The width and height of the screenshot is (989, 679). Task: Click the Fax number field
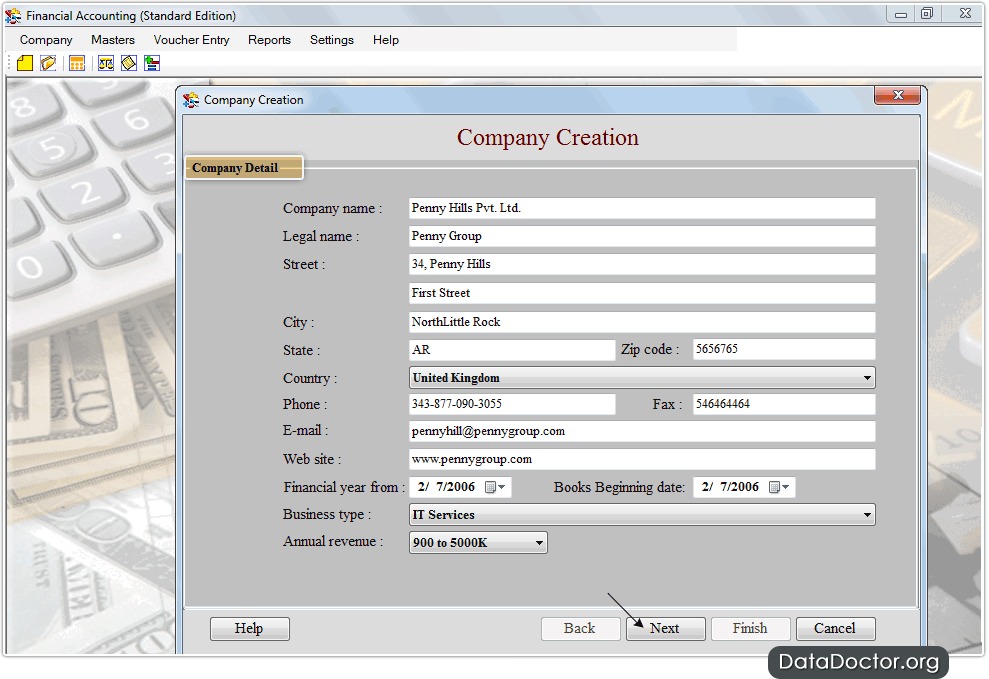(x=784, y=404)
